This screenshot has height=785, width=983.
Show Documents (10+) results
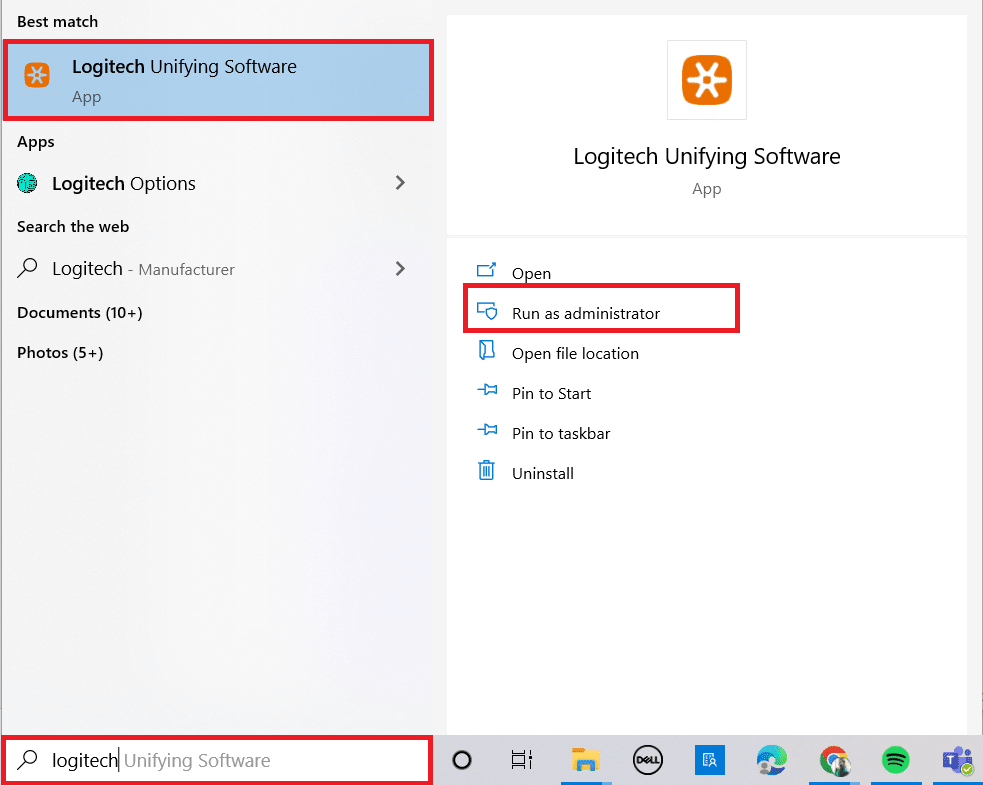click(80, 312)
